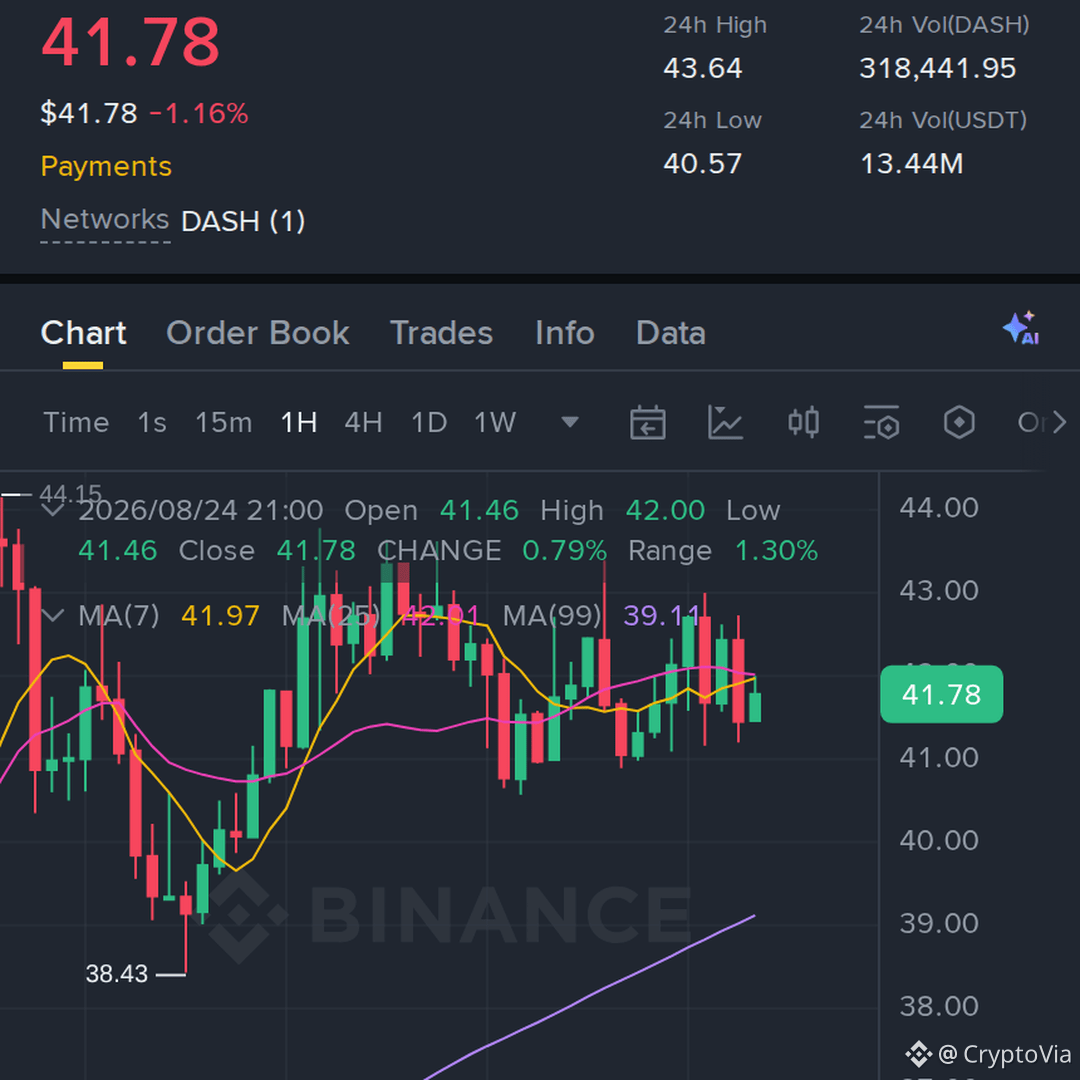Viewport: 1080px width, 1080px height.
Task: Click the 38.43 low price marker
Action: coord(116,974)
